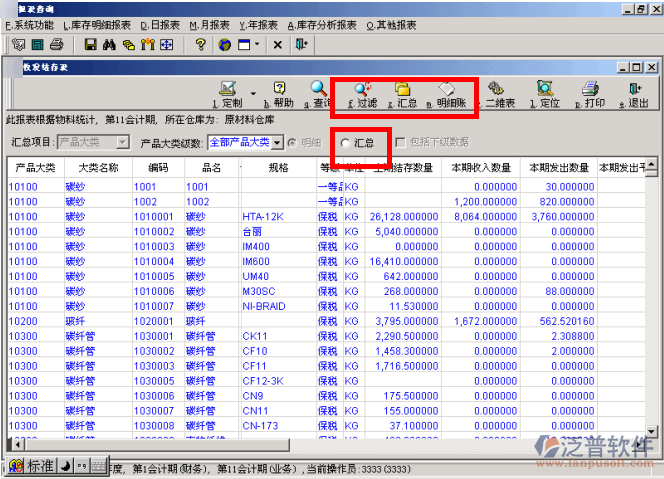This screenshot has height=479, width=664.
Task: Click the 汇总 summary toolbar button
Action: pos(403,93)
